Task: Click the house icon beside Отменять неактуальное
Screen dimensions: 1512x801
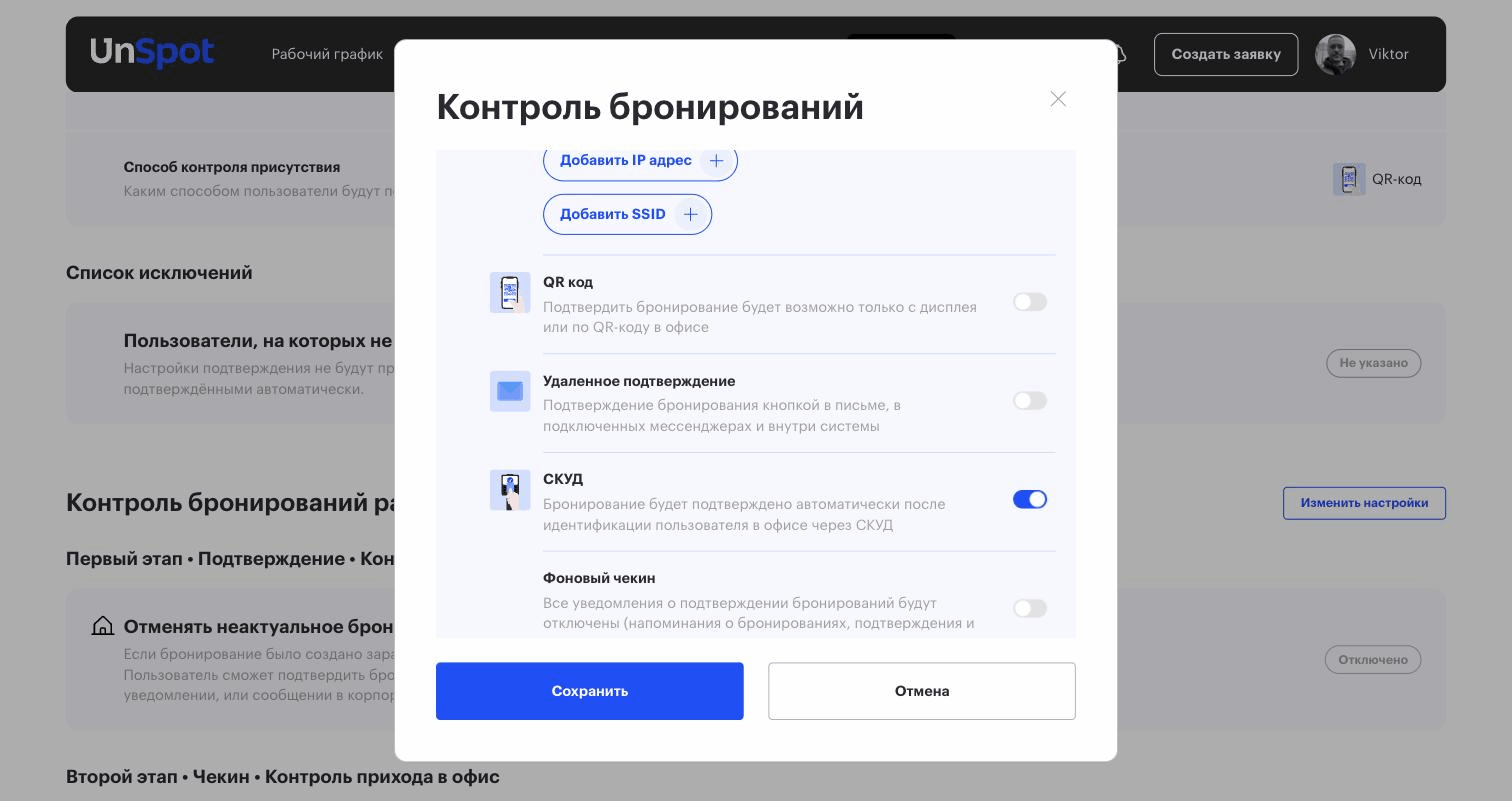Action: coord(102,626)
